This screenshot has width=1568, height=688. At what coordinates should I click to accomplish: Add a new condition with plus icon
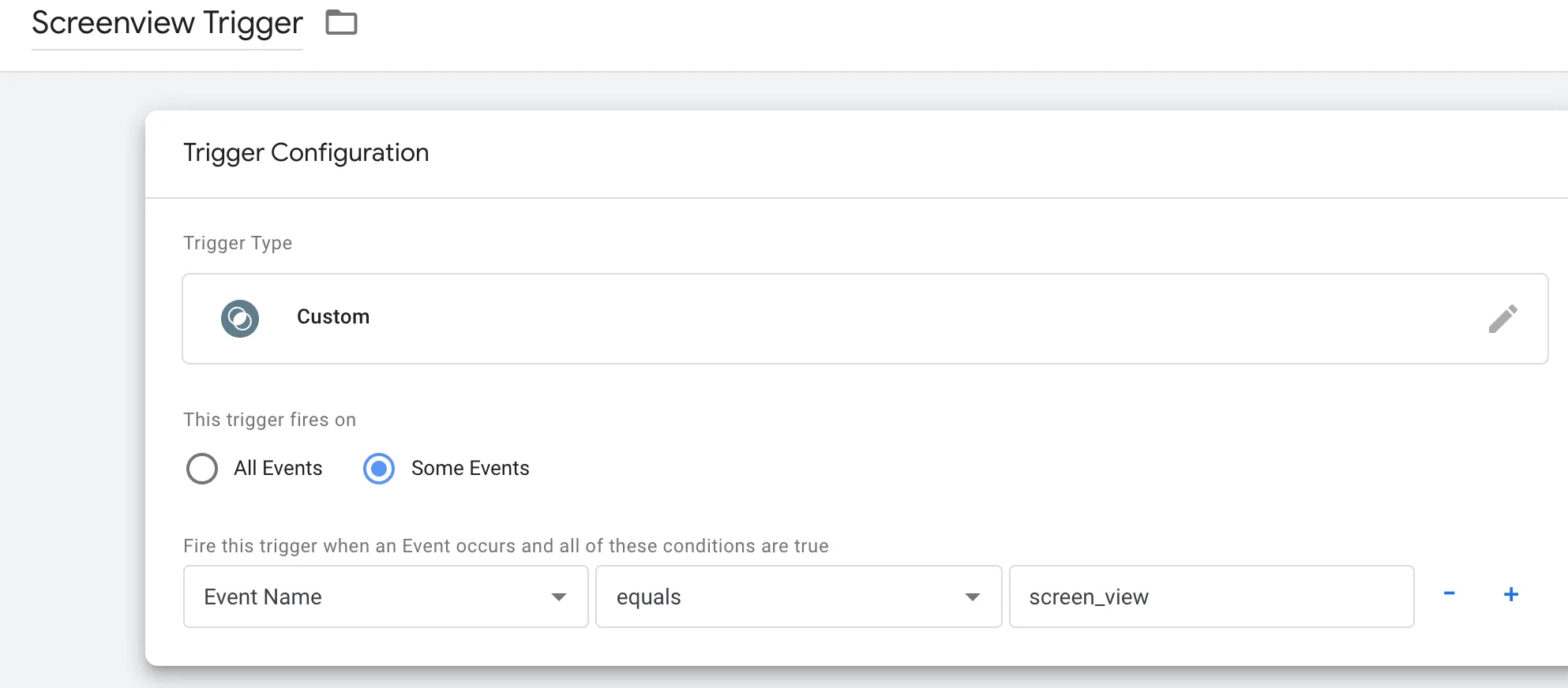[1510, 594]
